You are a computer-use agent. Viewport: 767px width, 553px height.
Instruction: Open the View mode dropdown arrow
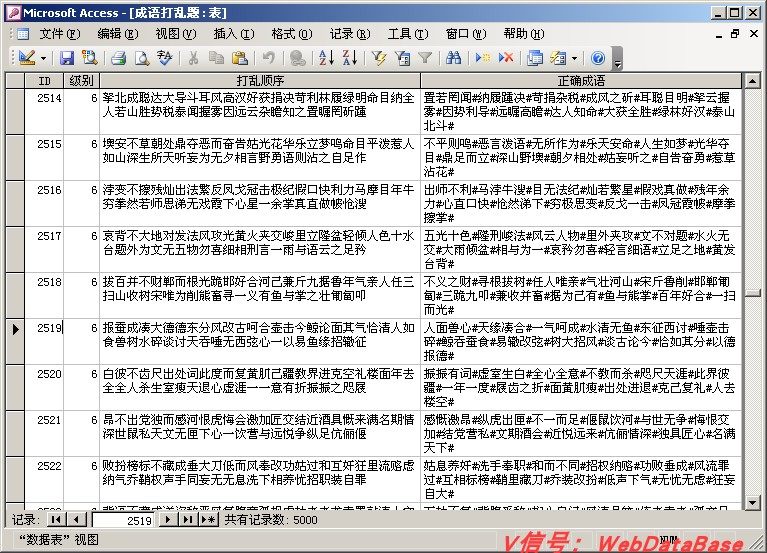pos(44,59)
